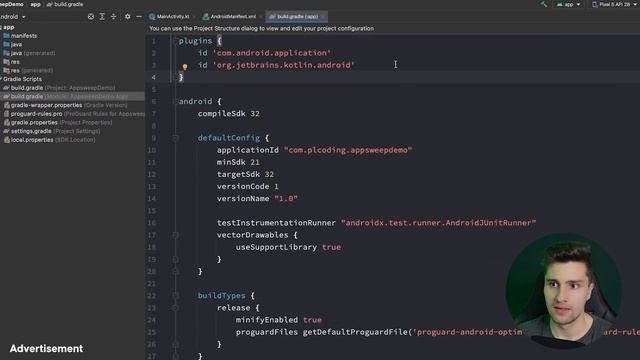640x360 pixels.
Task: Open the manifests folder
Action: click(x=20, y=36)
